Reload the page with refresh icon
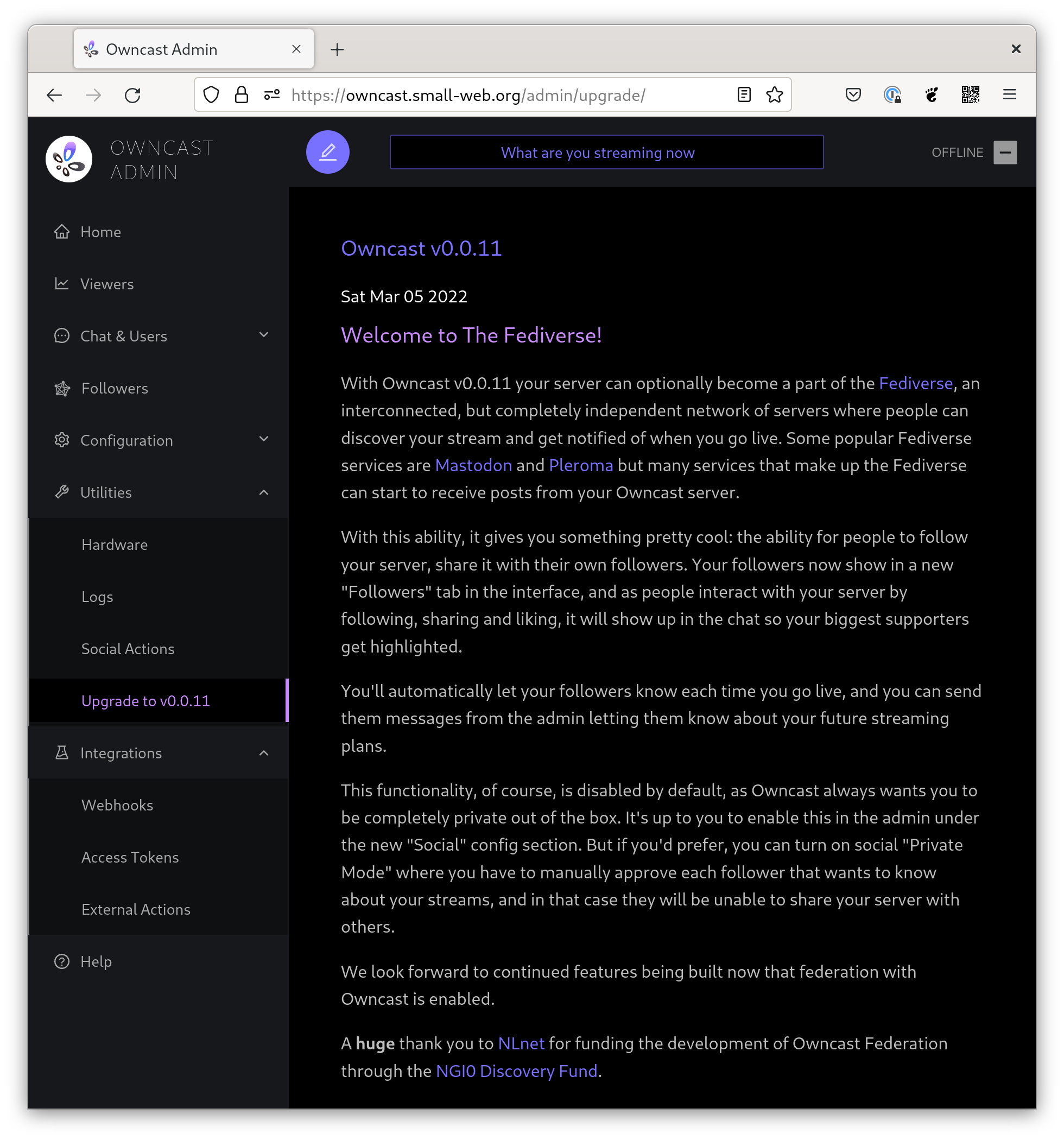This screenshot has width=1064, height=1140. coord(132,94)
